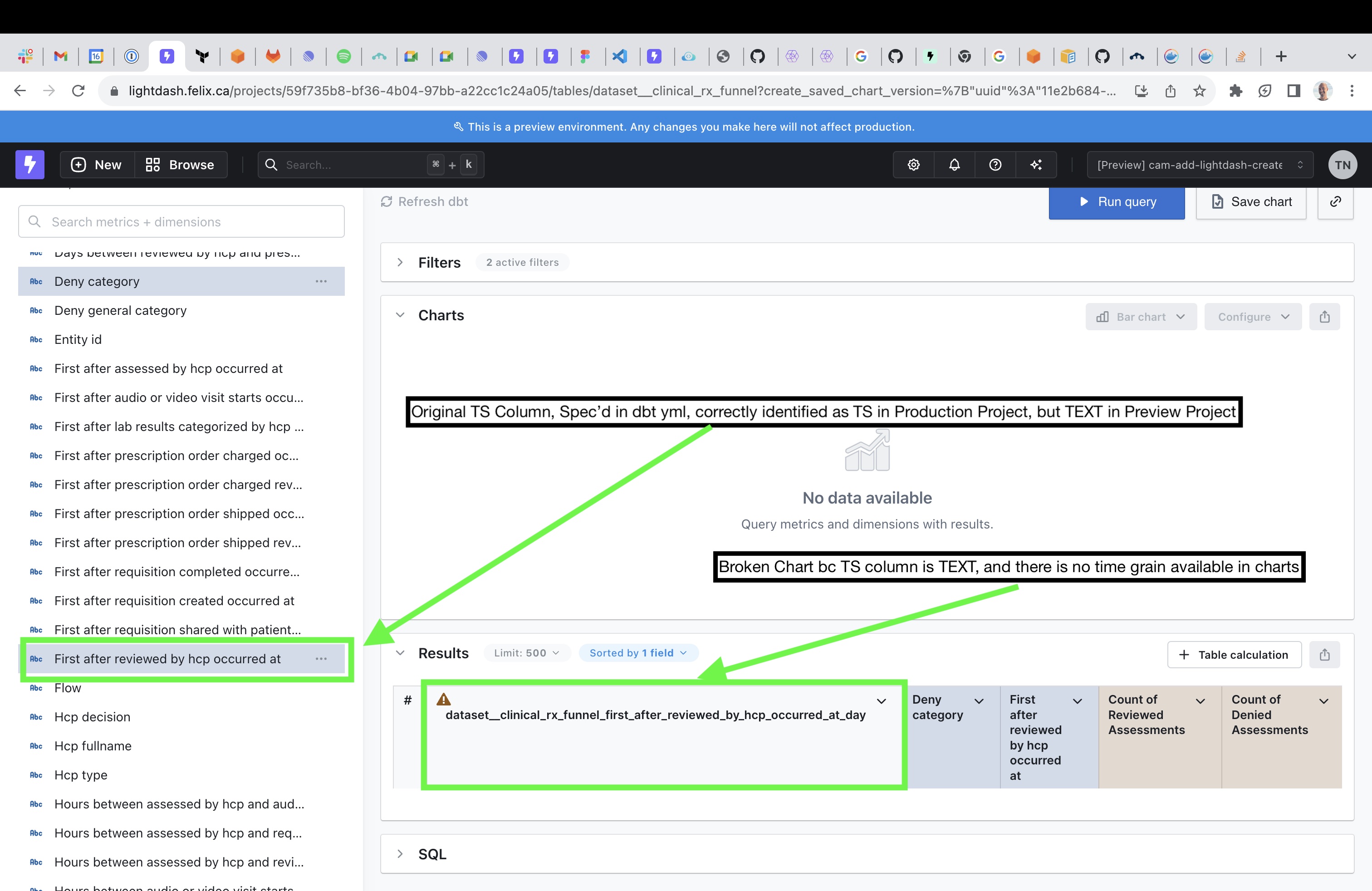Click the Results export icon
This screenshot has width=1372, height=891.
coord(1325,655)
